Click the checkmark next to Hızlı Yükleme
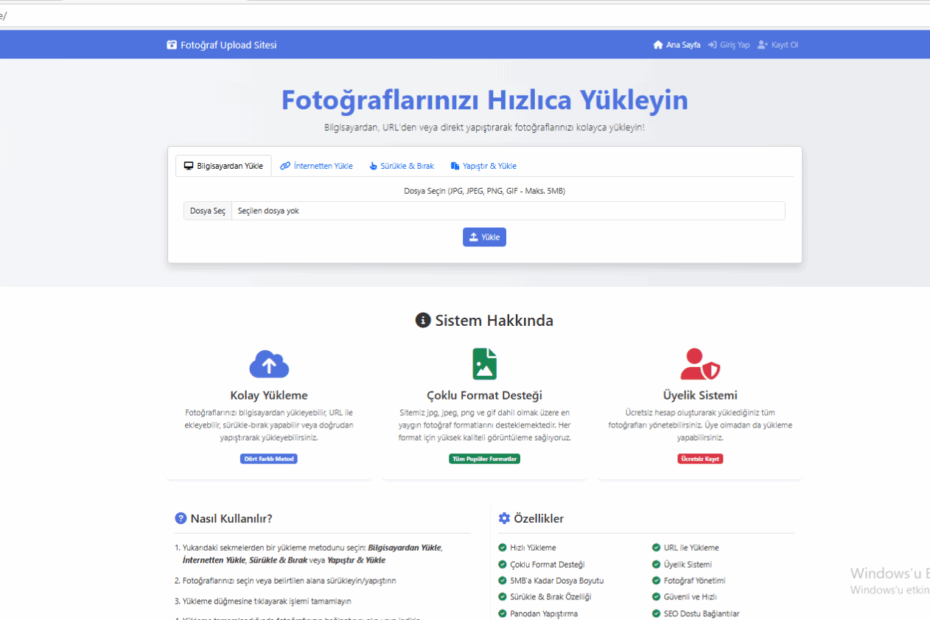The image size is (930, 620). pyautogui.click(x=500, y=547)
